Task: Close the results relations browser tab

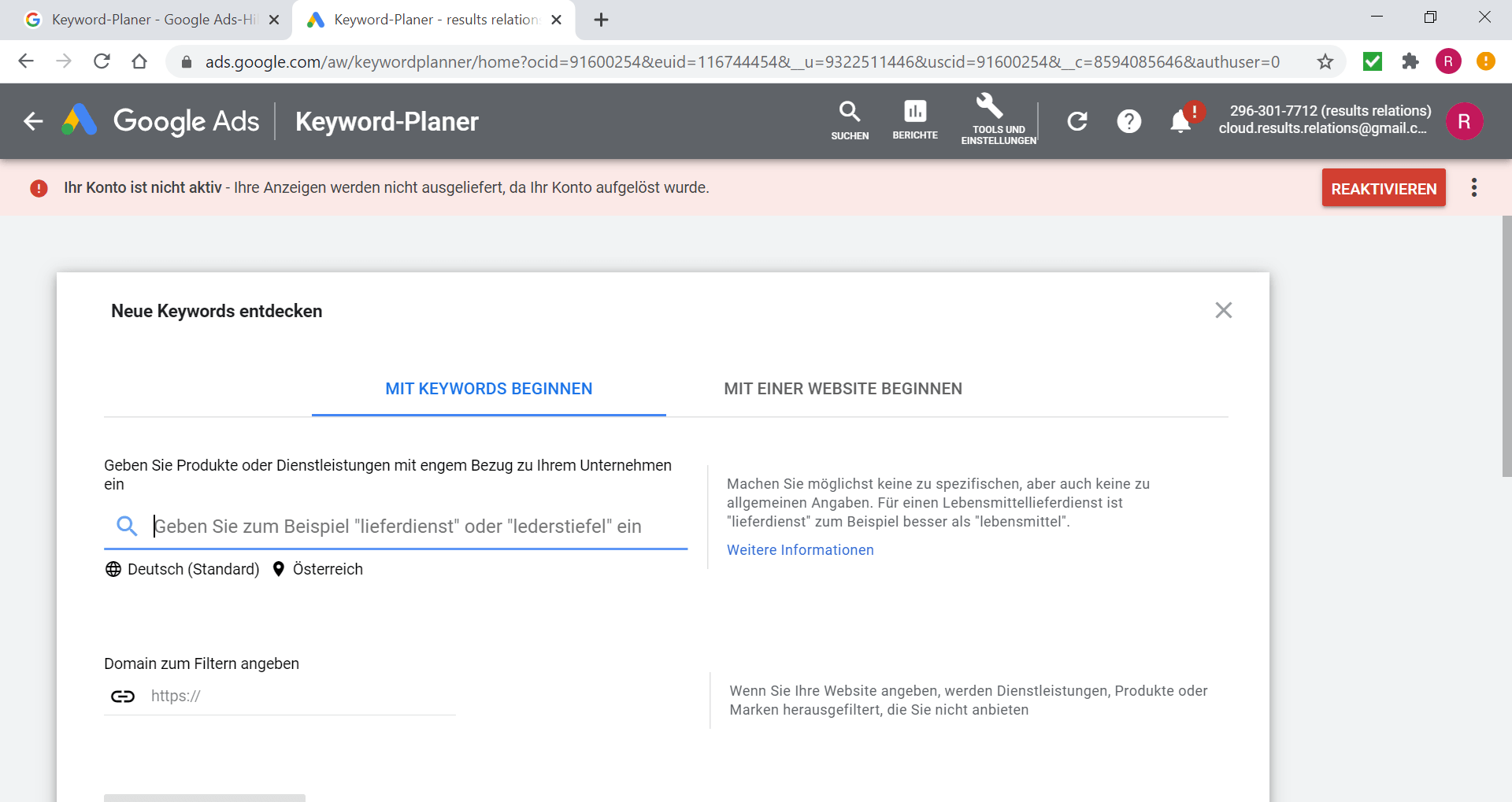Action: tap(557, 20)
